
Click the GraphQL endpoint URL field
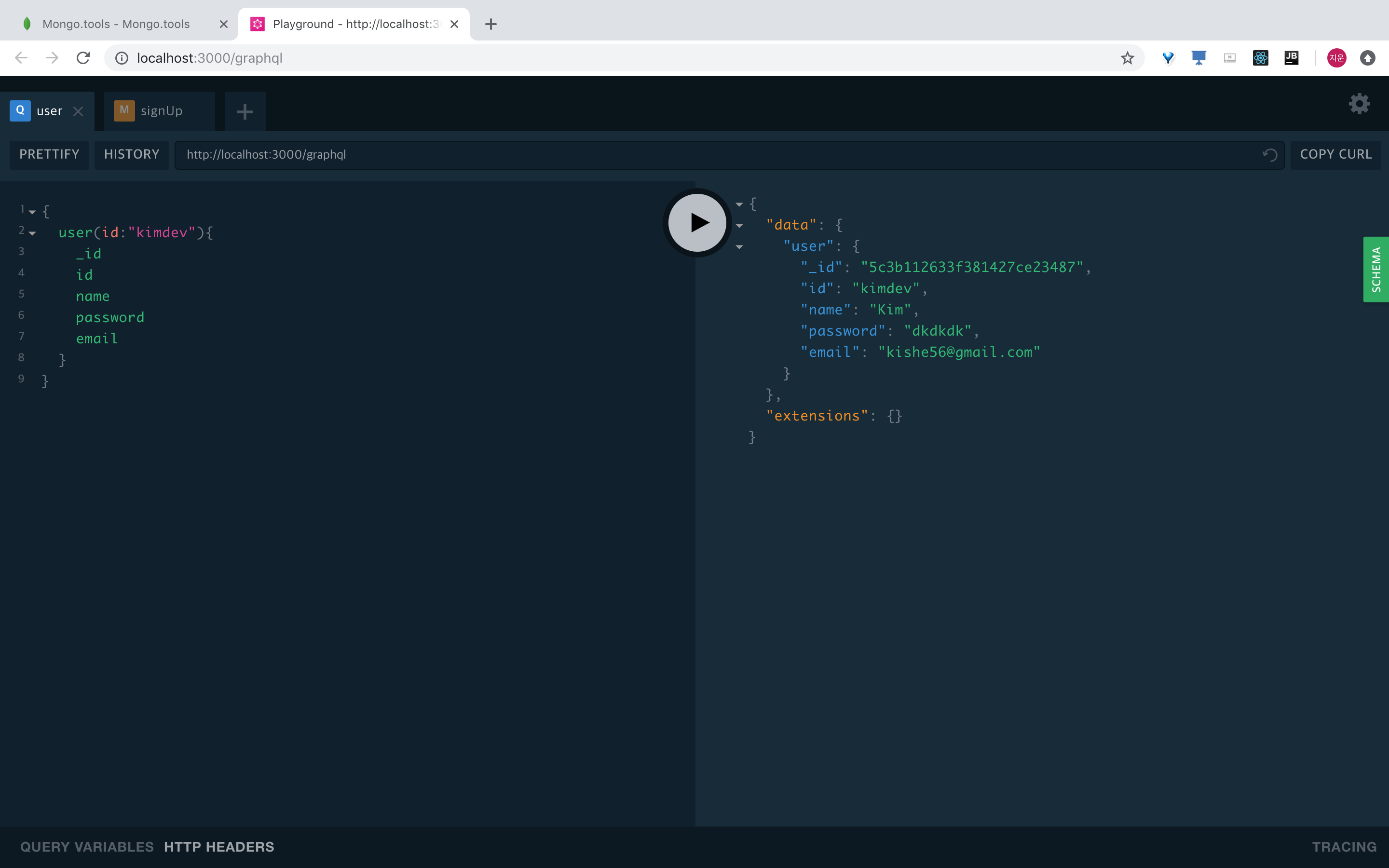[x=729, y=155]
